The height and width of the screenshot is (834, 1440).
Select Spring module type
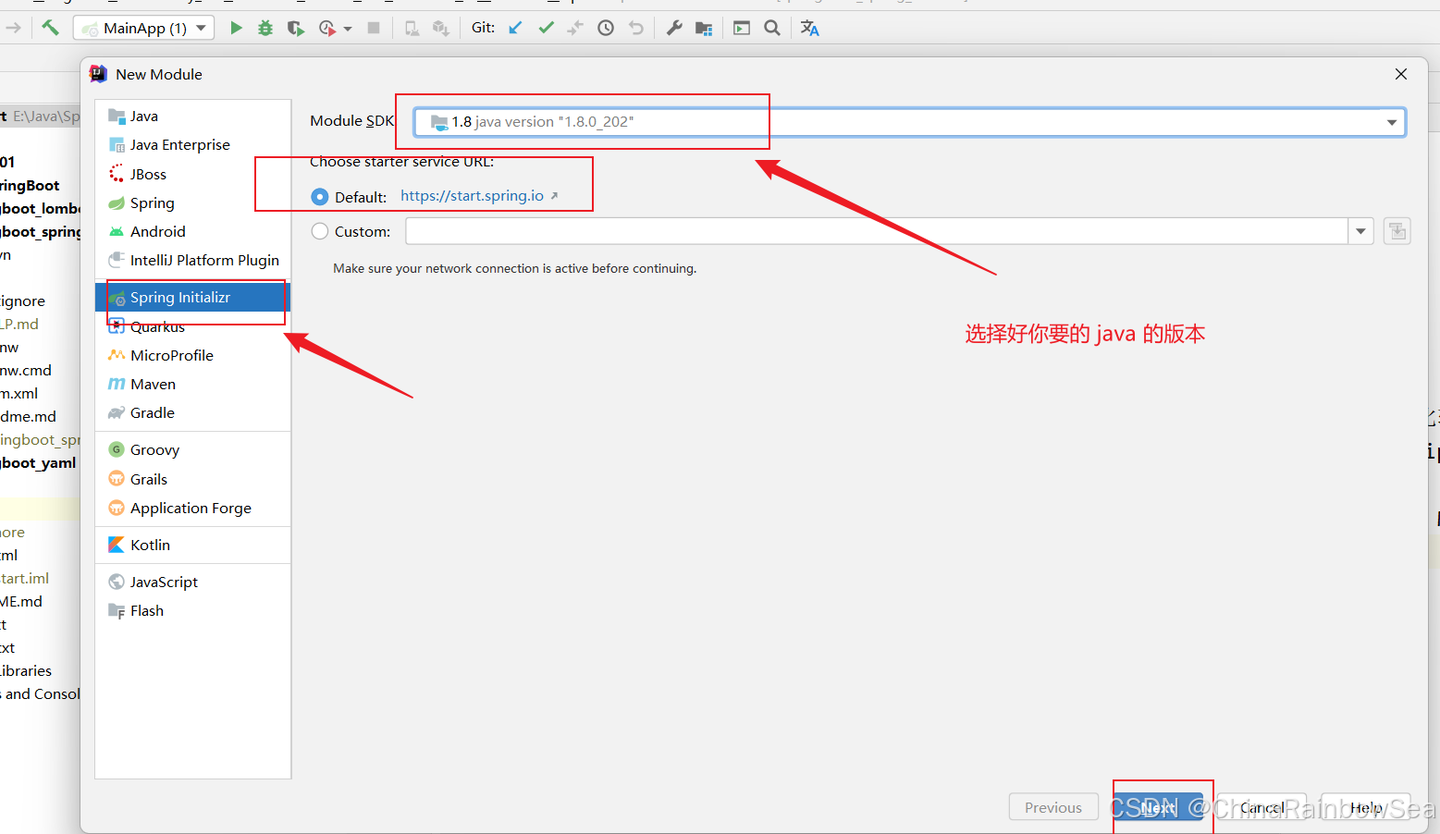[x=193, y=203]
